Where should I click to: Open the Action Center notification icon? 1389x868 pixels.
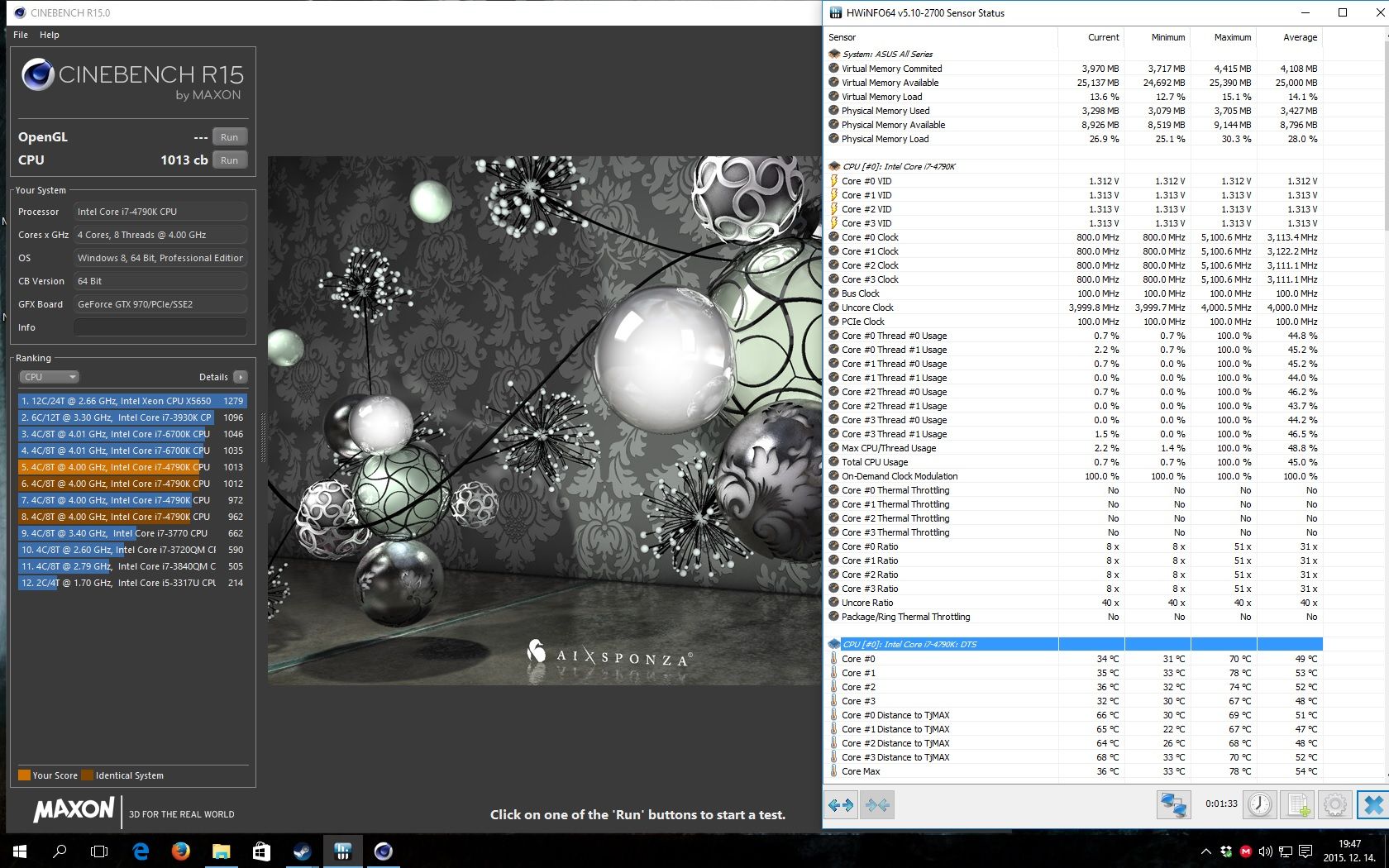tap(1305, 851)
